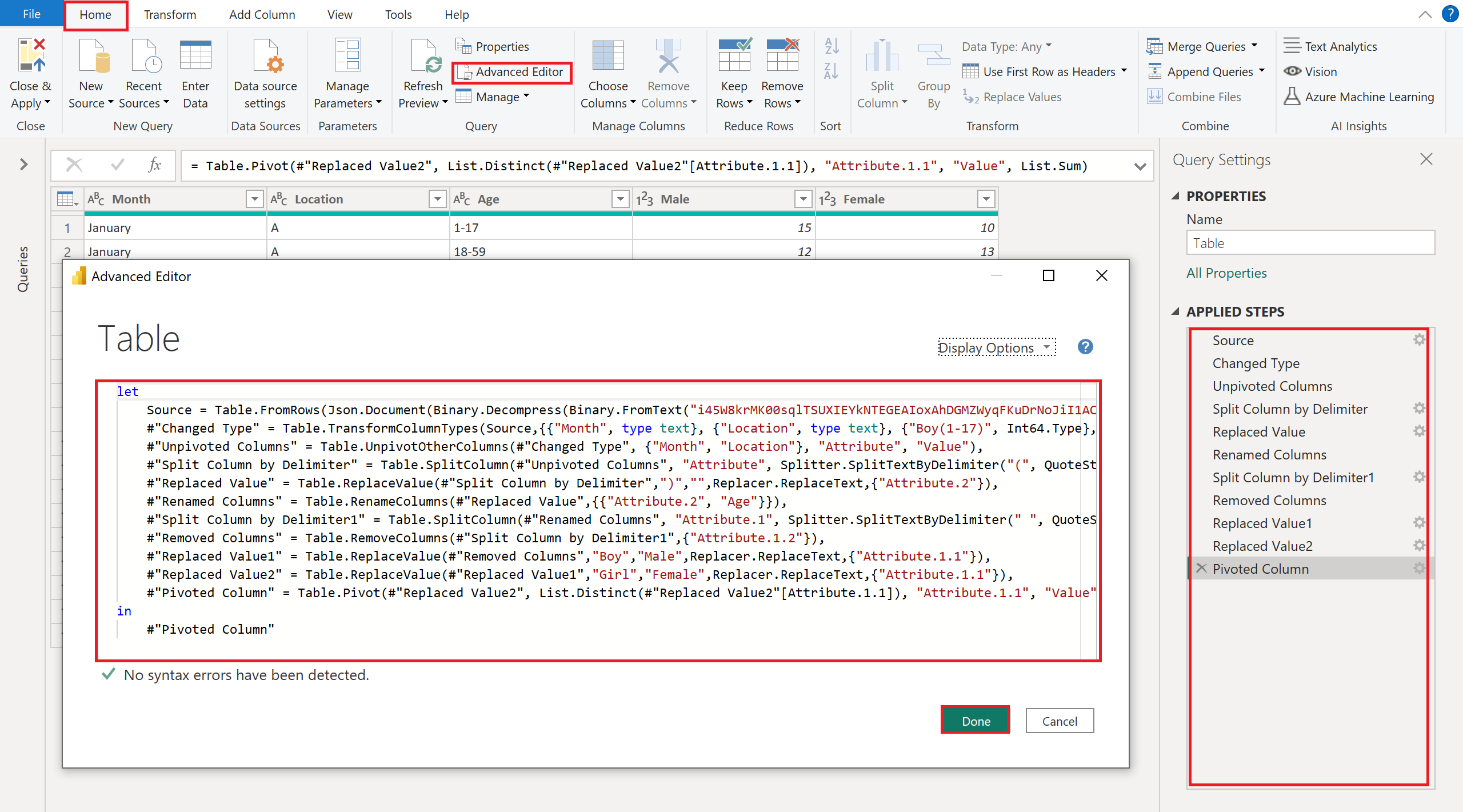Switch to the Add Column tab

click(262, 15)
